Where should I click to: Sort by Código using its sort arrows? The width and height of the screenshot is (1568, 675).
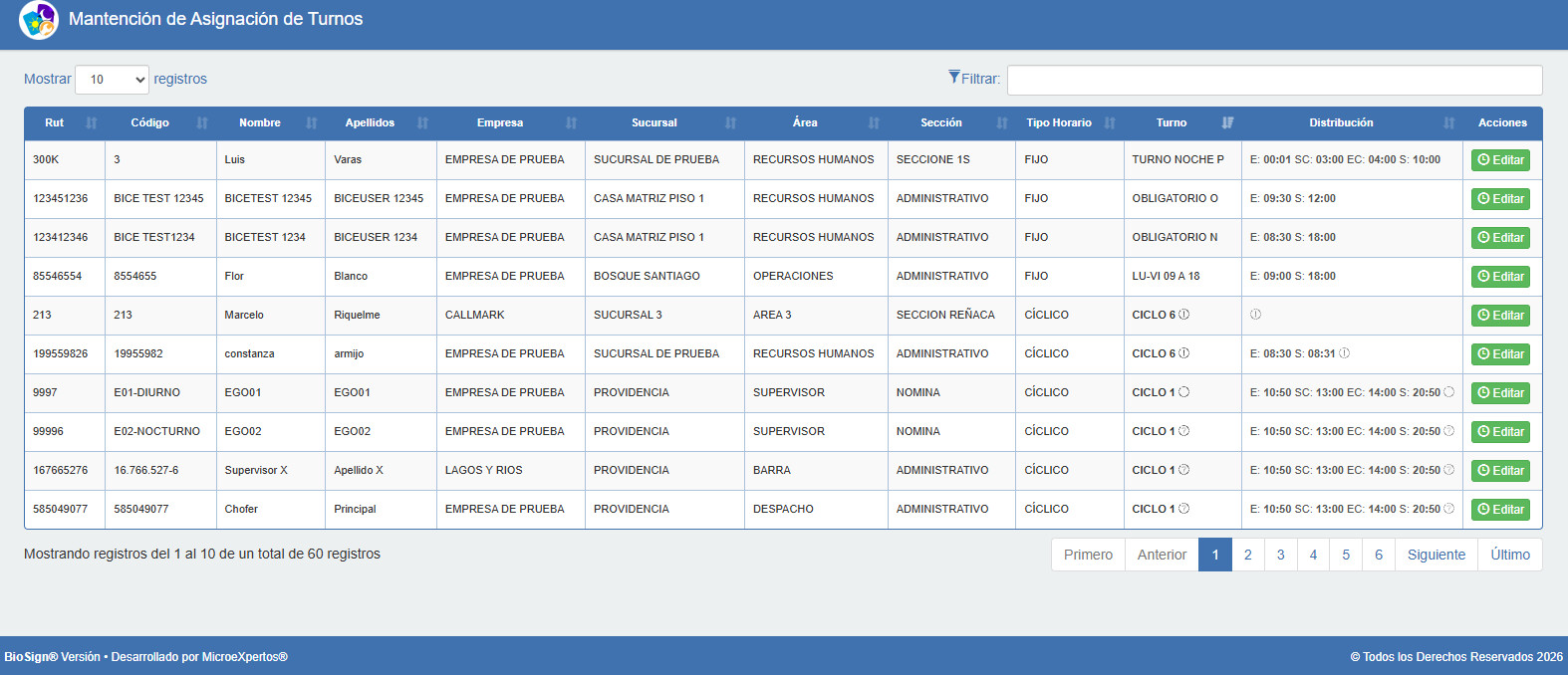[202, 123]
